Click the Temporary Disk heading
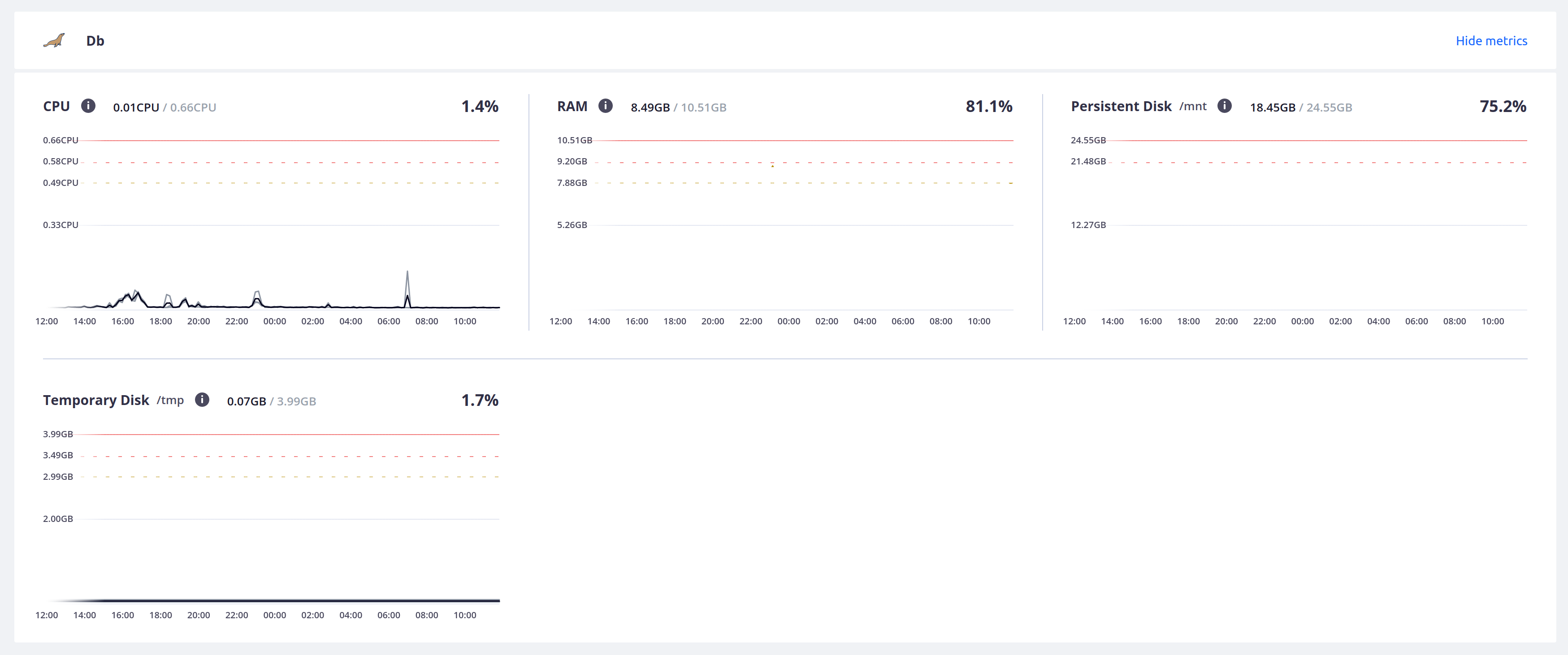This screenshot has width=1568, height=655. tap(95, 400)
